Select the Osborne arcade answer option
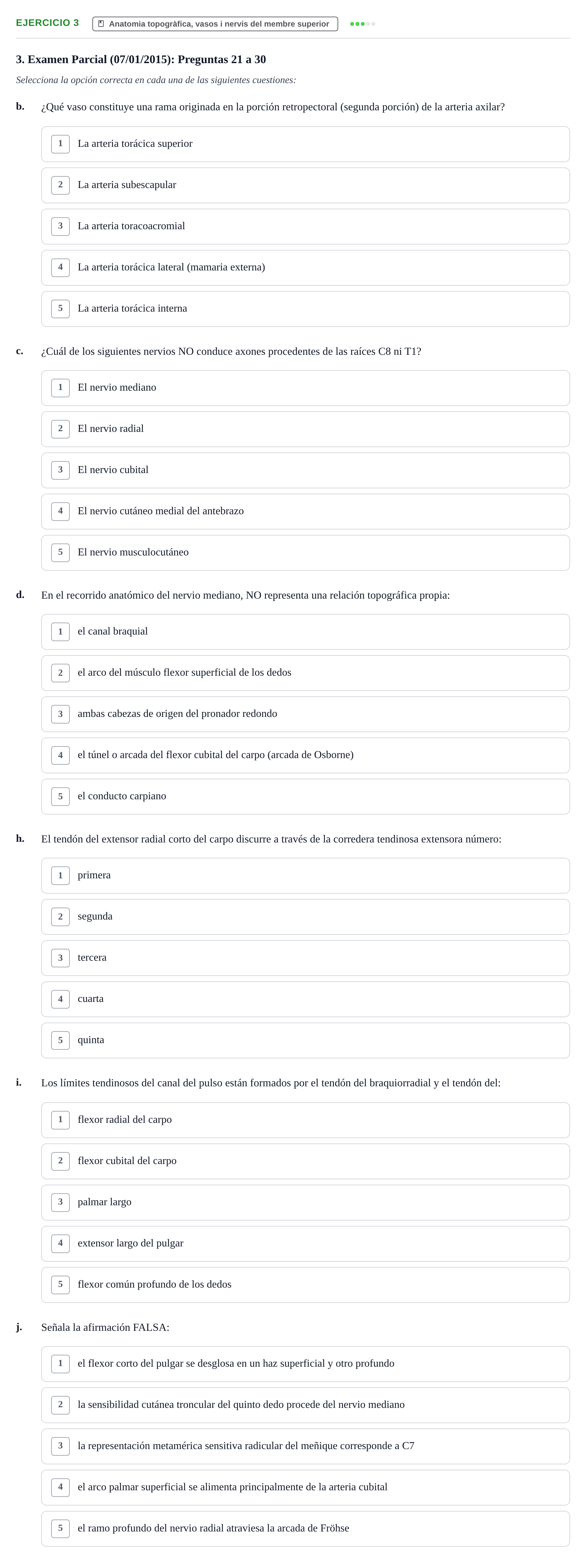Image resolution: width=586 pixels, height=1568 pixels. tap(306, 755)
